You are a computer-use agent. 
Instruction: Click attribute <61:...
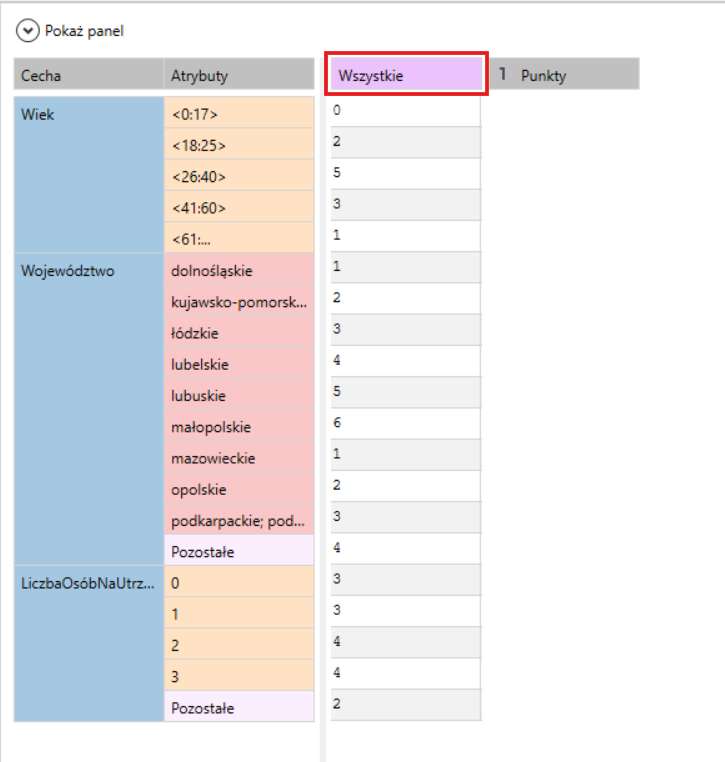tap(239, 237)
